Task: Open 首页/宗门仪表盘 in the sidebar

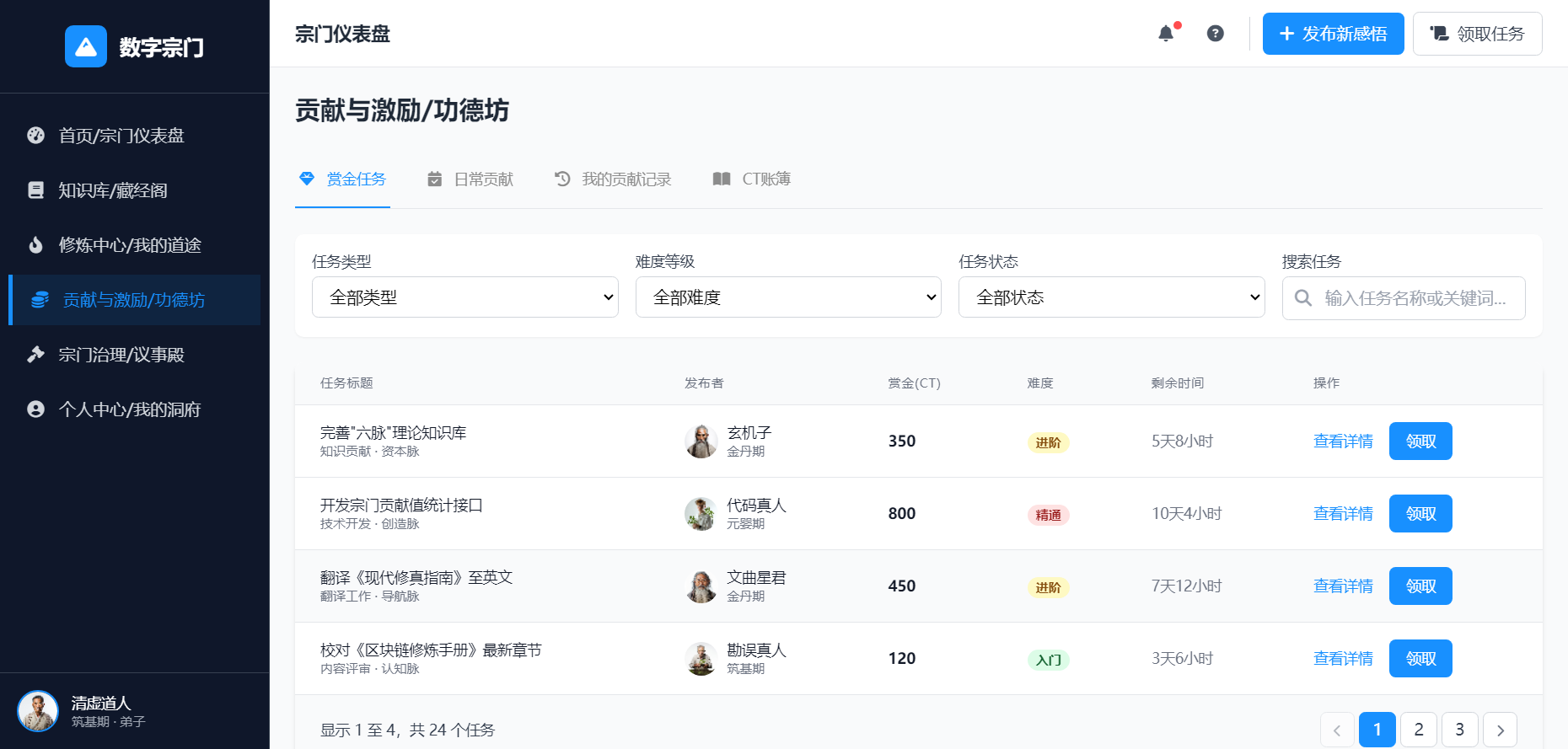Action: (135, 135)
